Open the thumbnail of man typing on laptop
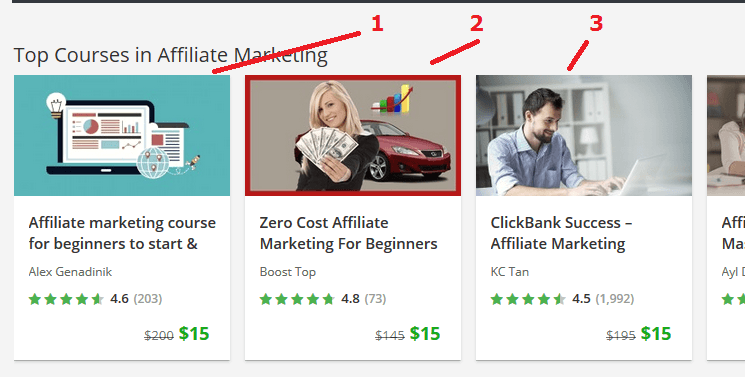The image size is (745, 377). pyautogui.click(x=583, y=135)
